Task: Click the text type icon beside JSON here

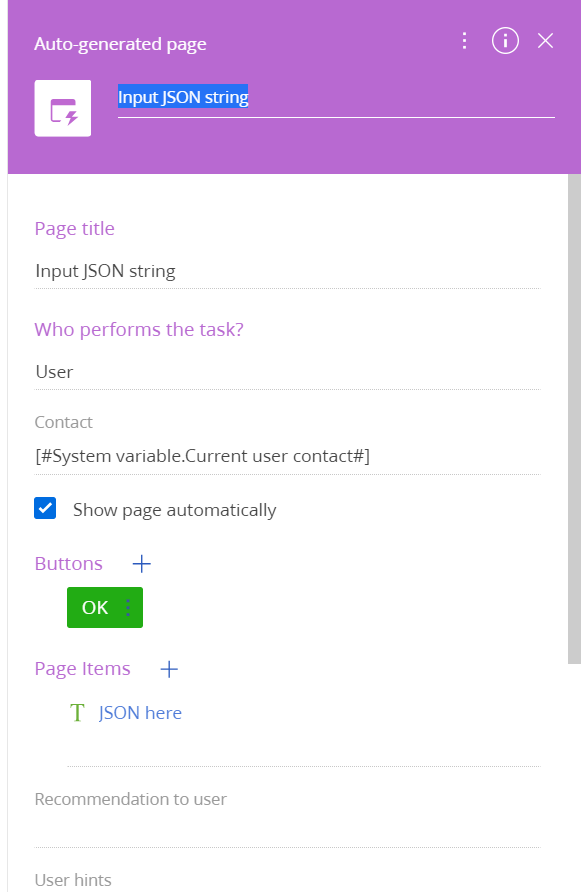Action: click(77, 713)
